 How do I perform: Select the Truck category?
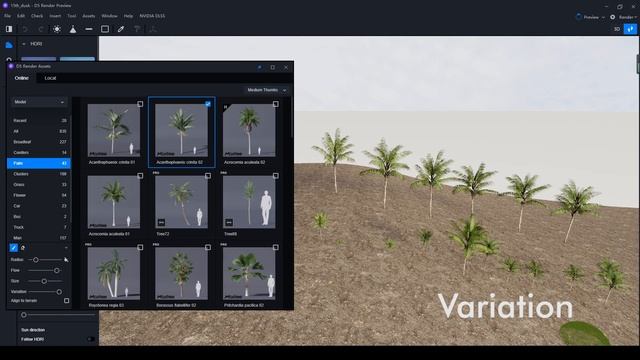coord(39,227)
